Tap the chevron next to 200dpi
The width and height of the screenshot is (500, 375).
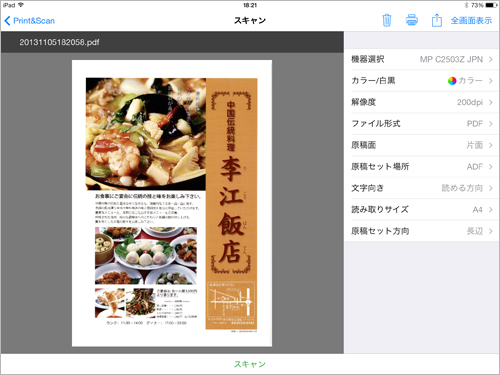tap(491, 102)
